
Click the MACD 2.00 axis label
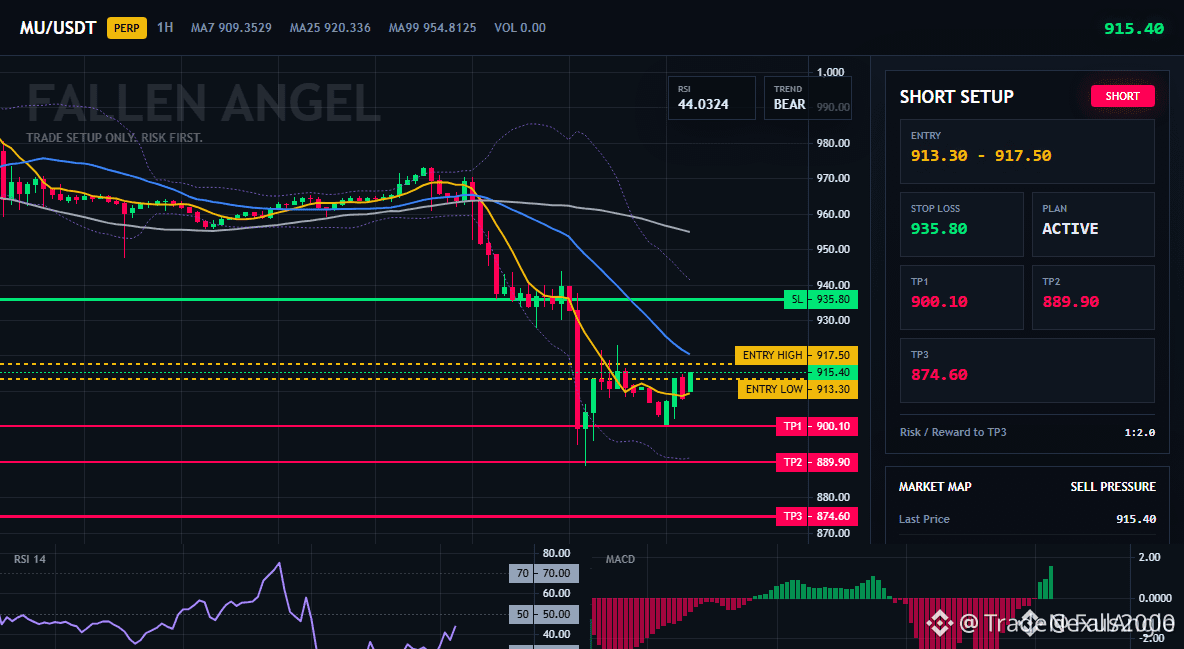[1149, 557]
